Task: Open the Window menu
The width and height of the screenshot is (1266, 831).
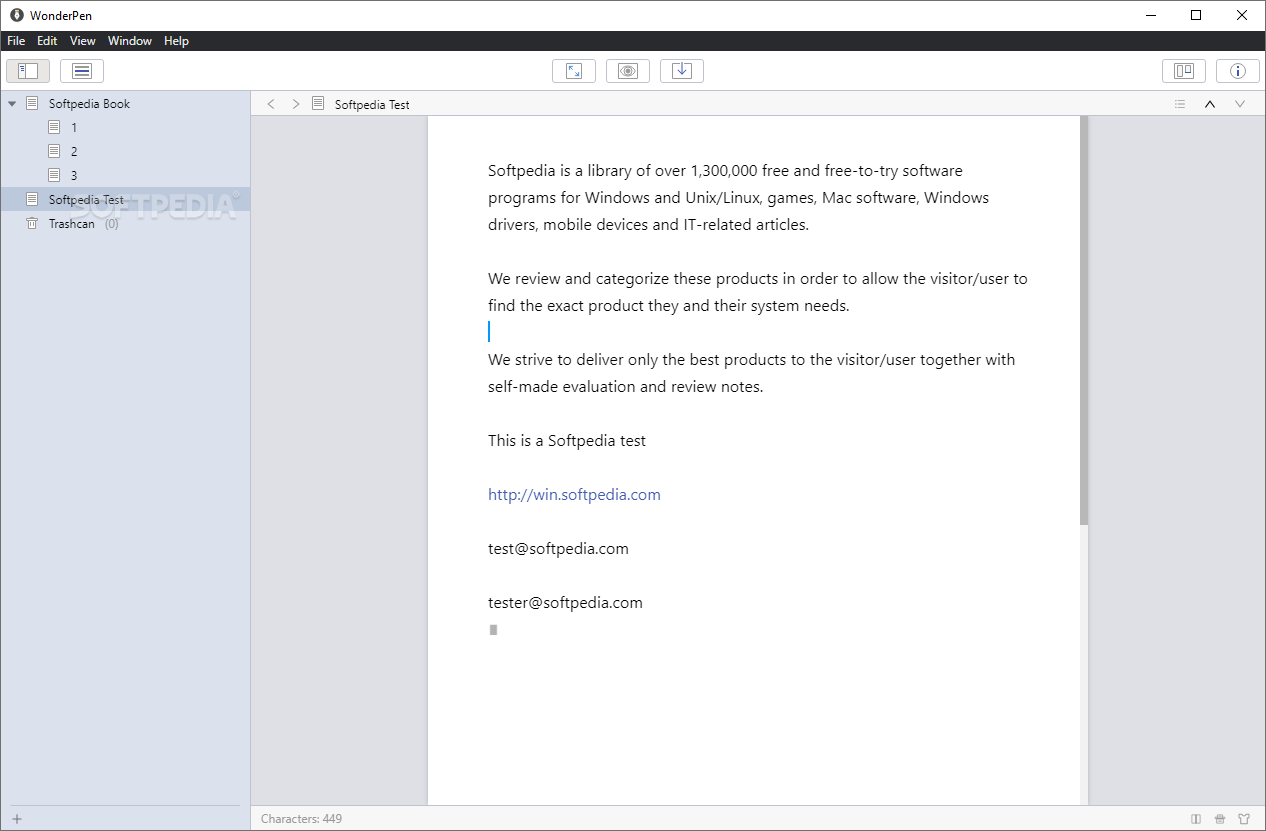Action: (130, 41)
